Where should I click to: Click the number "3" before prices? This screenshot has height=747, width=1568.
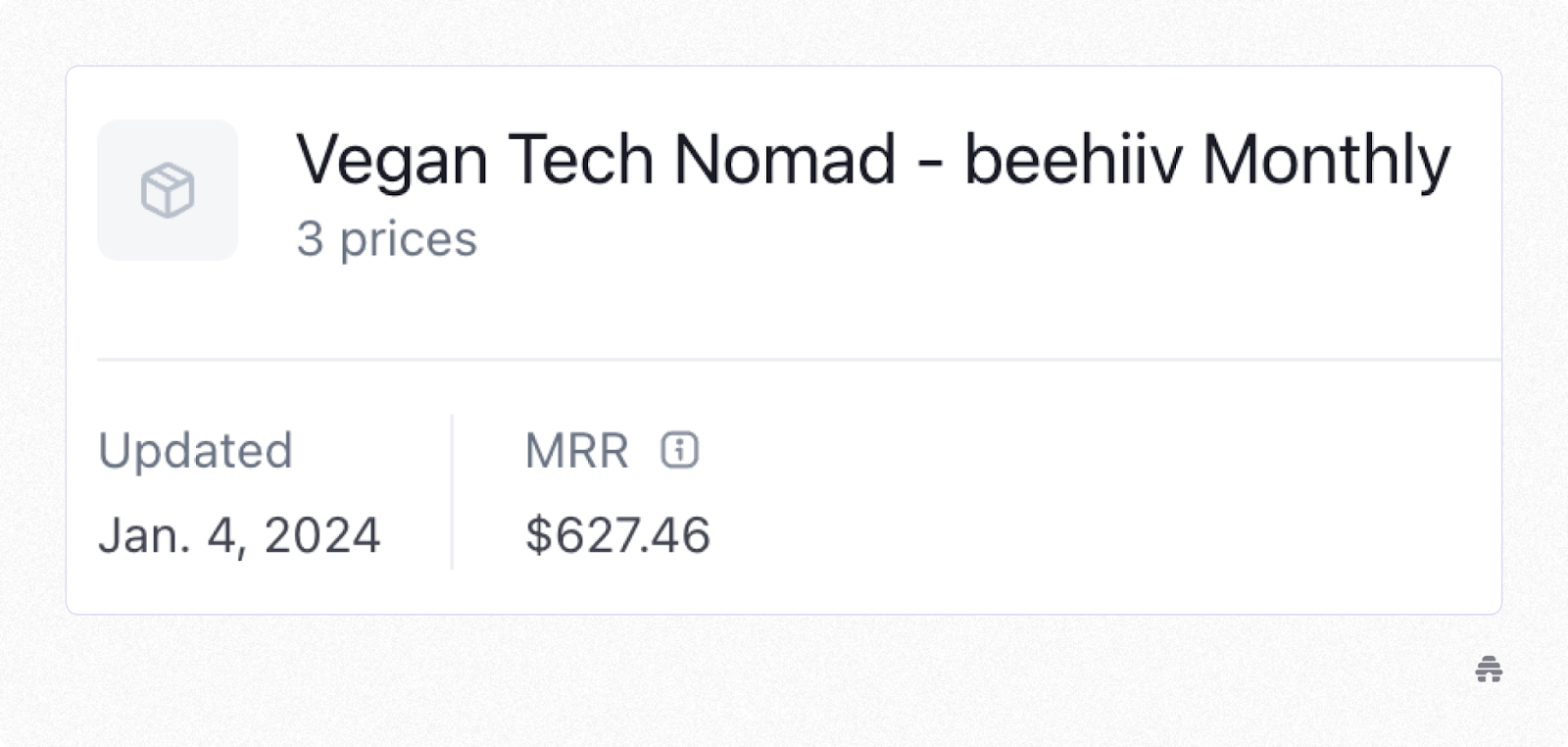click(310, 239)
